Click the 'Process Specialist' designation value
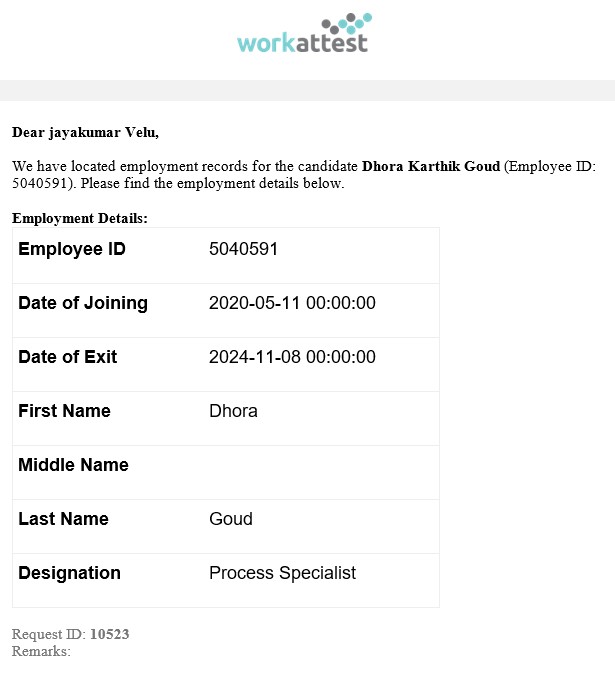Viewport: 615px width, 682px height. click(282, 573)
